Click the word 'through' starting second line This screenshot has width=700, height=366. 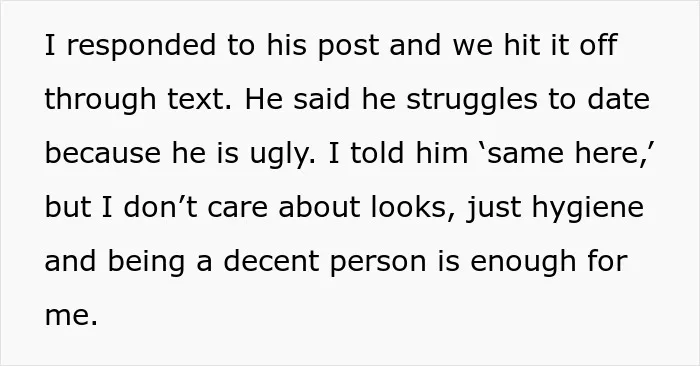coord(100,100)
